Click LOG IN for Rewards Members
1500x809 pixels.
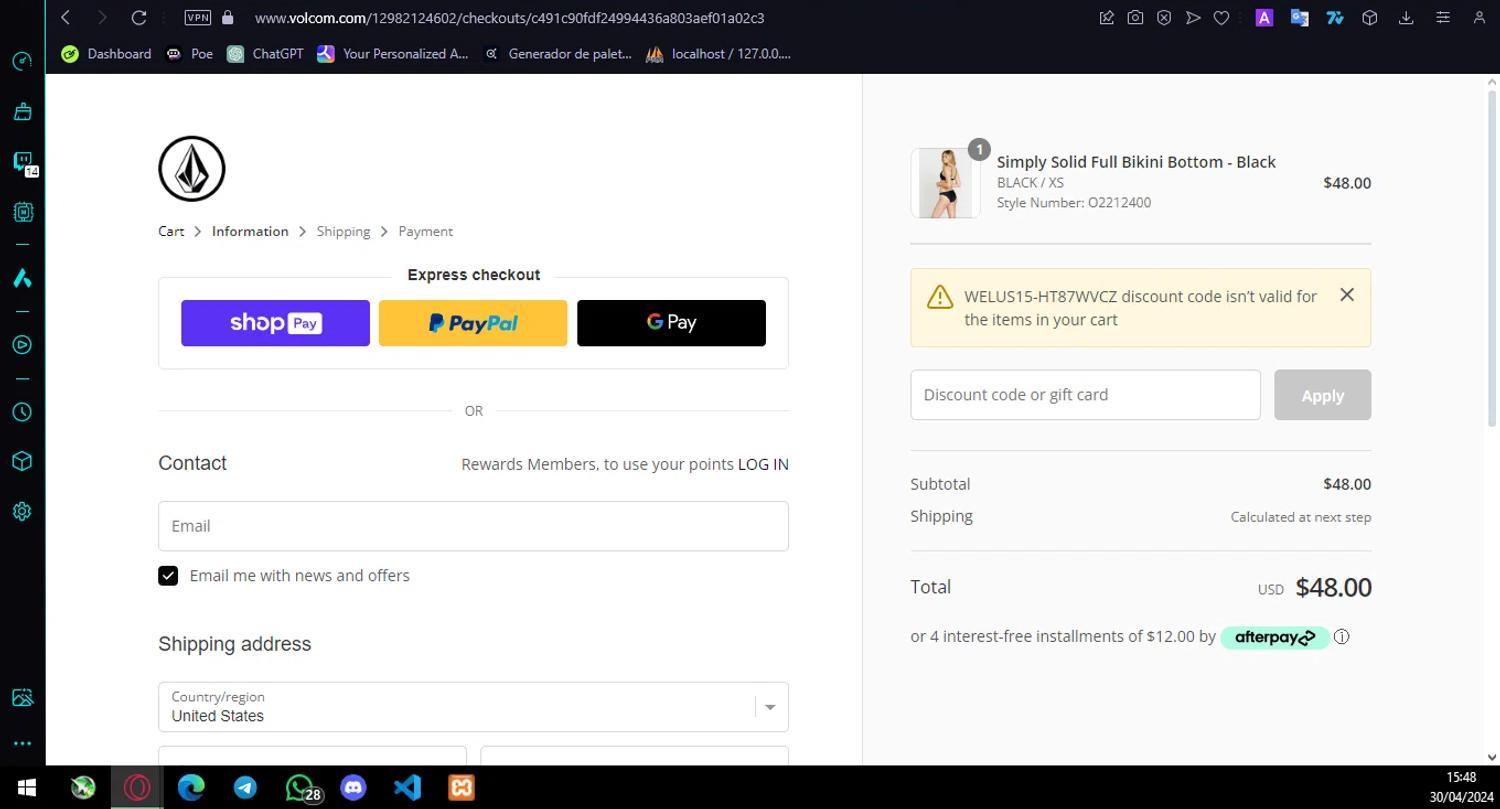point(763,464)
